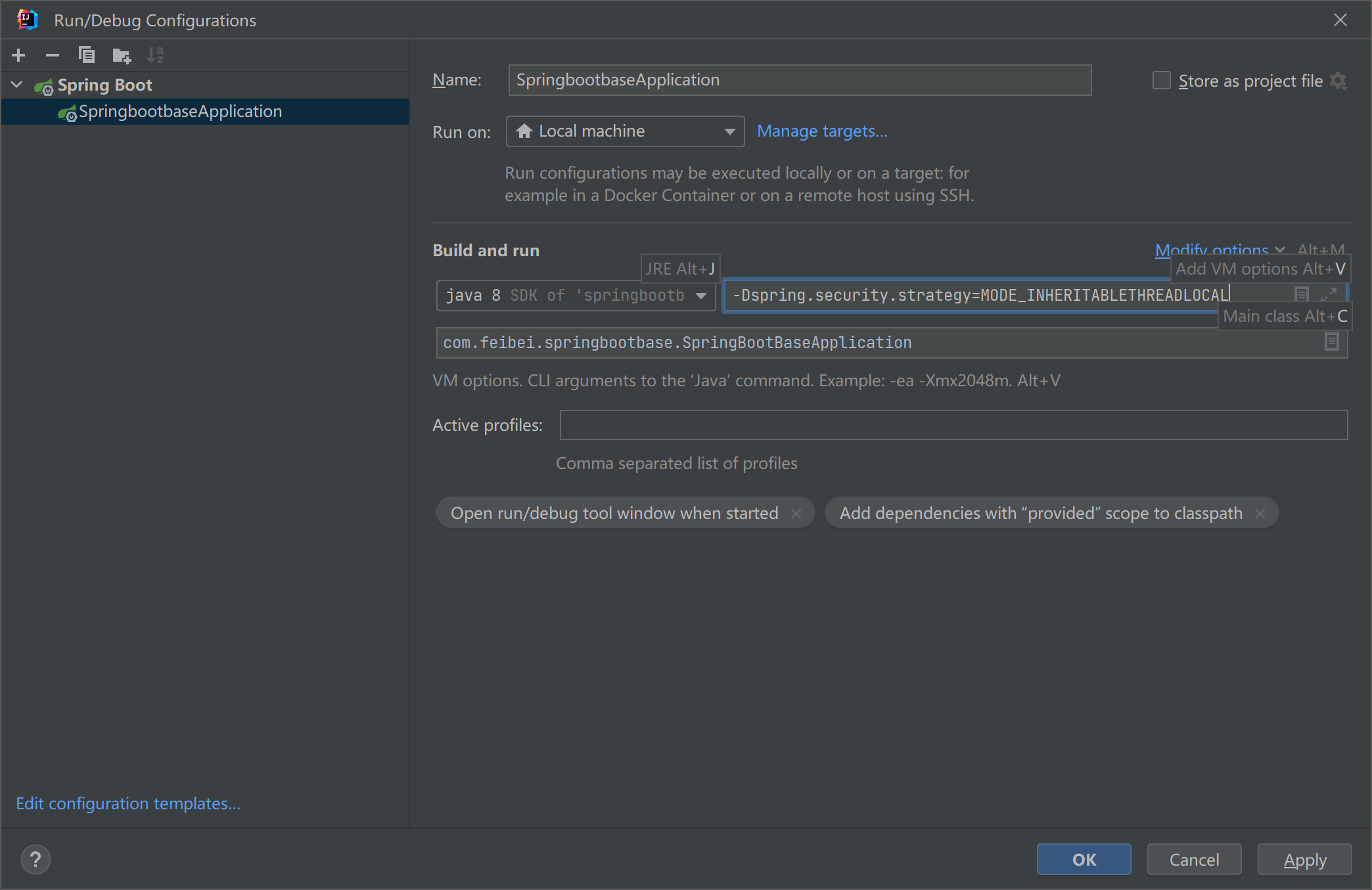Remove the selected configuration

[53, 55]
